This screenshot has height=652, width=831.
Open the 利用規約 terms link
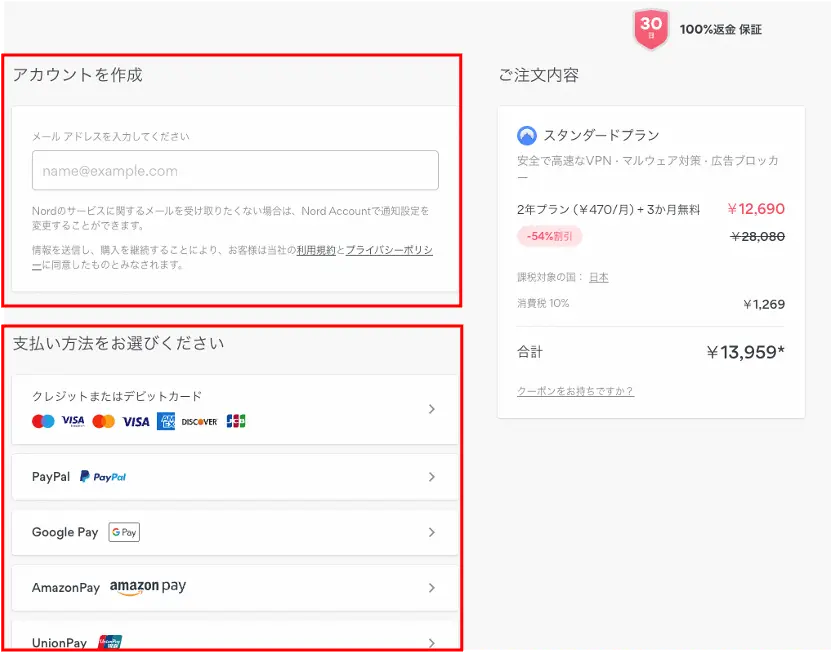click(x=316, y=250)
